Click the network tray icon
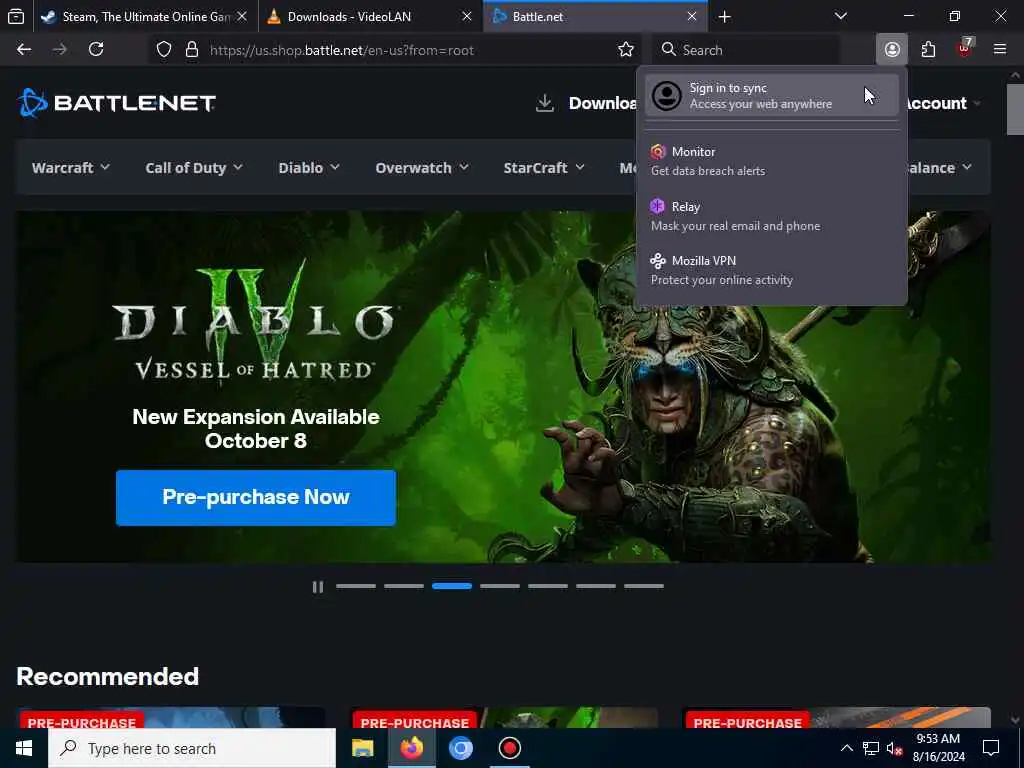This screenshot has height=768, width=1024. pyautogui.click(x=871, y=748)
